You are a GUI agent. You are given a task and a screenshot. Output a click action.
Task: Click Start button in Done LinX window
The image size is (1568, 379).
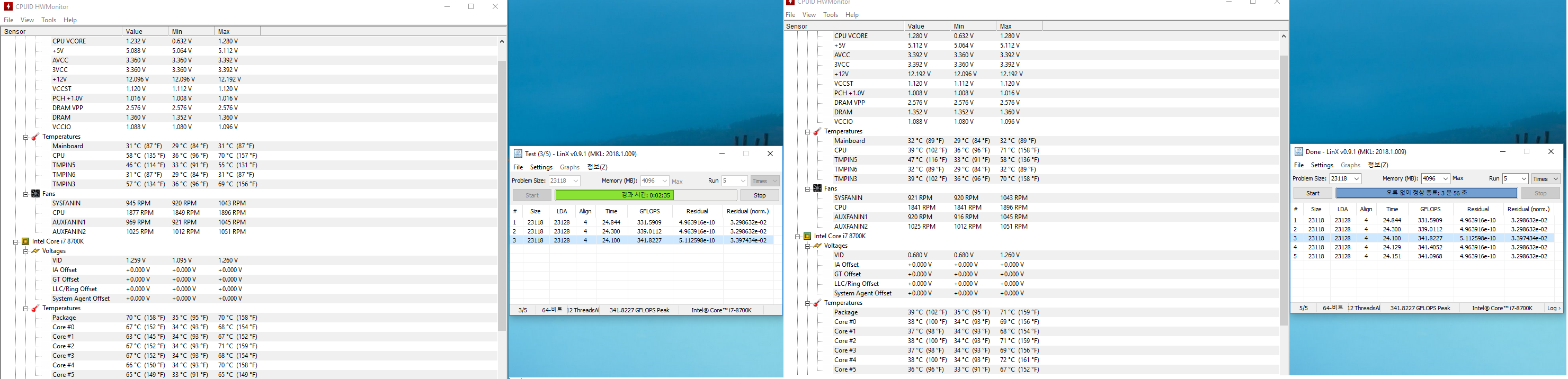1313,193
